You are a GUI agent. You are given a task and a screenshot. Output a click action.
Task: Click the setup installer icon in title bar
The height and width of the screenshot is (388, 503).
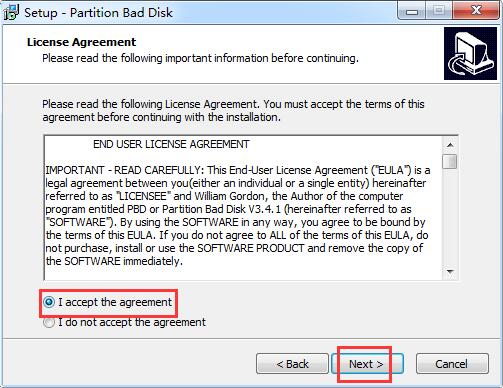tap(11, 13)
